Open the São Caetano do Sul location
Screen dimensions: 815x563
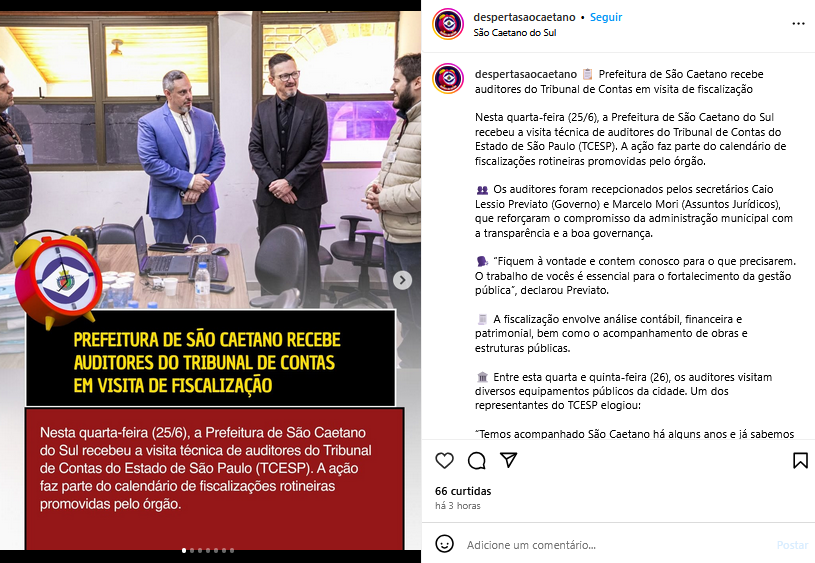pyautogui.click(x=515, y=32)
